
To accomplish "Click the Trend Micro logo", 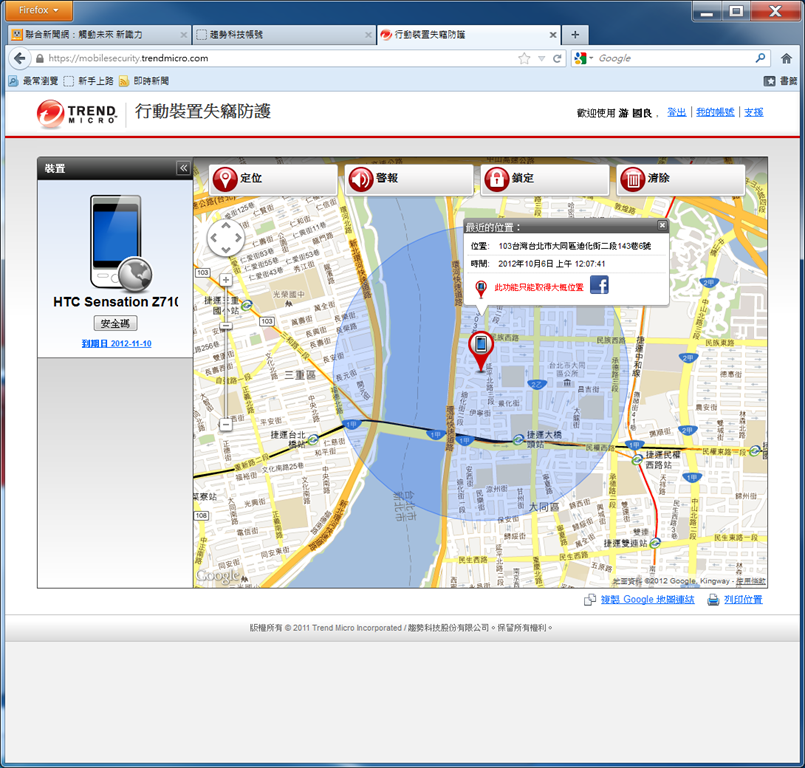I will [x=76, y=113].
